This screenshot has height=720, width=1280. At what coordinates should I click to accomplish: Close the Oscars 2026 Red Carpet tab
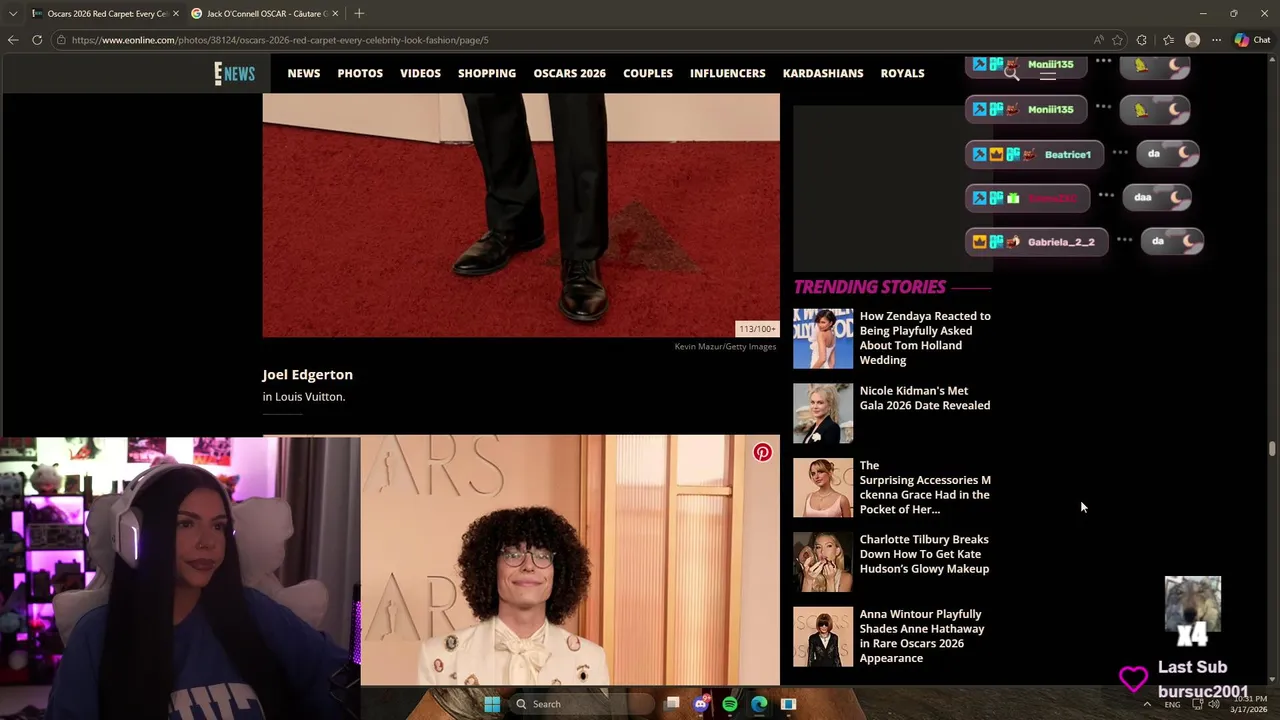click(176, 14)
